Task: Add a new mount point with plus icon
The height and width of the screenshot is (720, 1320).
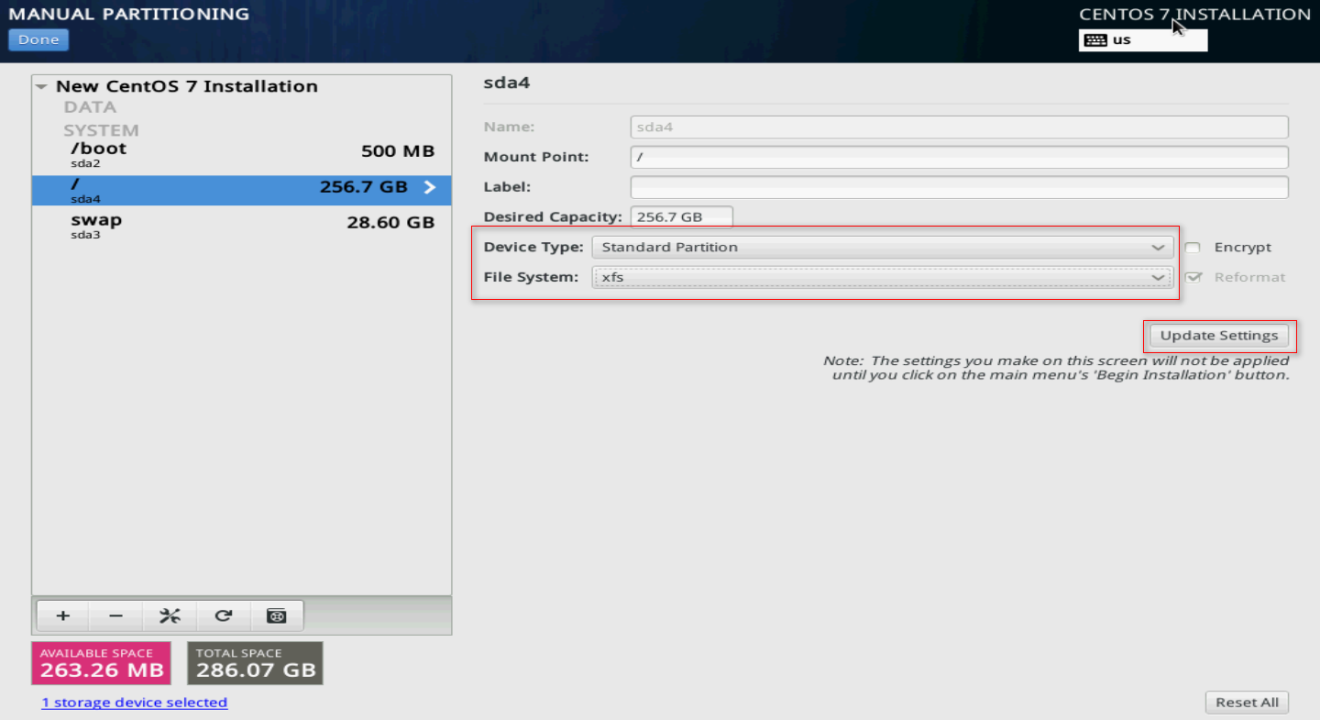Action: pos(62,616)
